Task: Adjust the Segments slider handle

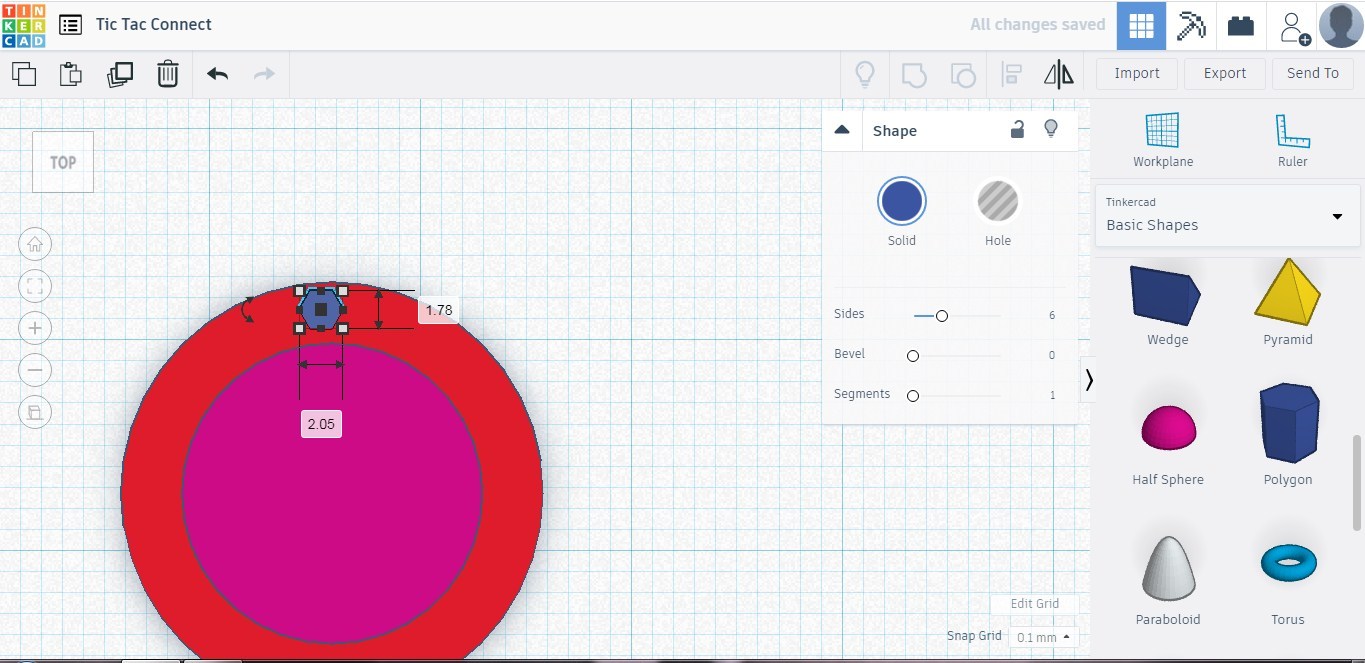Action: 913,395
